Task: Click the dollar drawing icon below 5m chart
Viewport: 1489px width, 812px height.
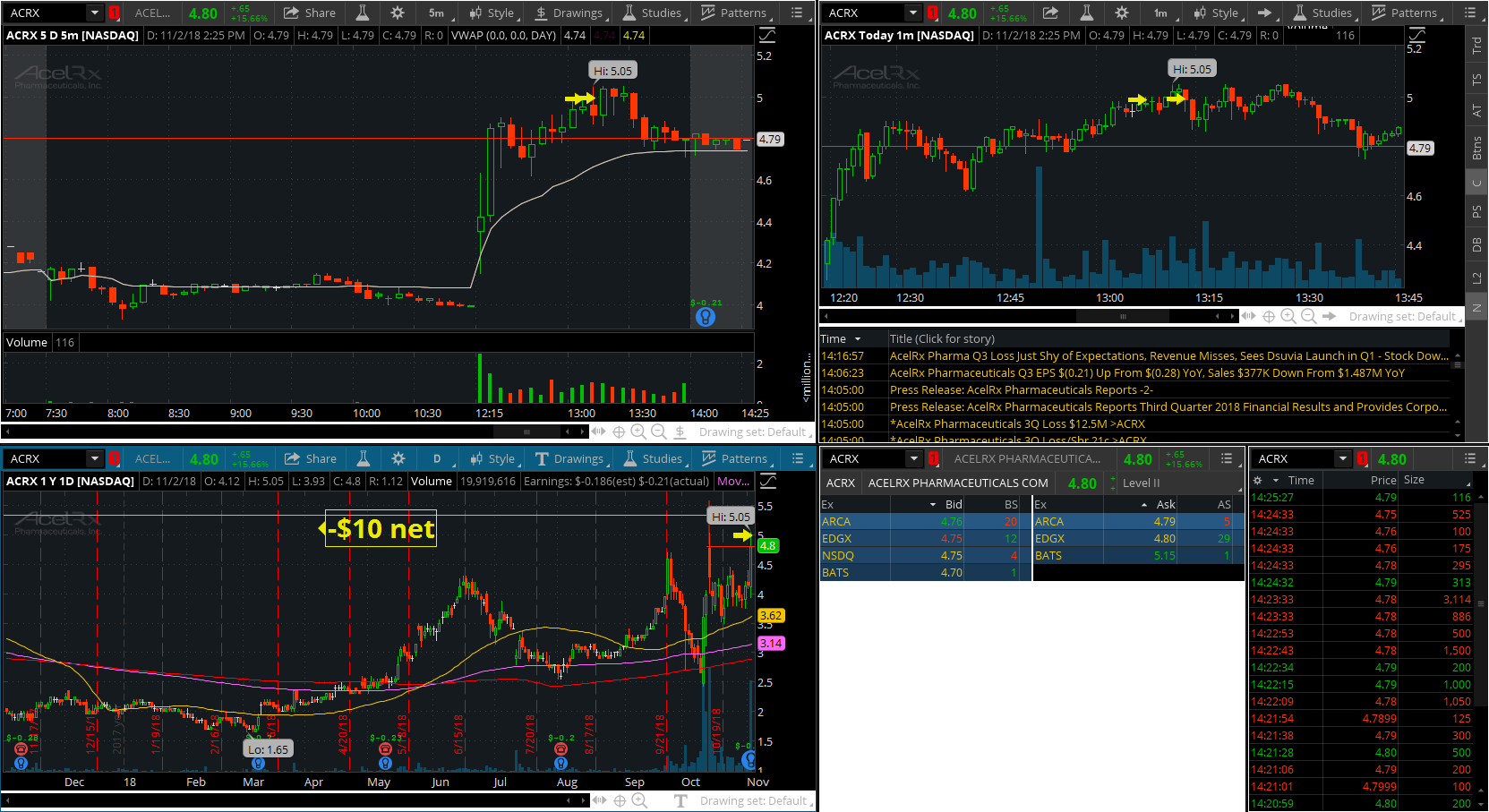Action: point(680,432)
